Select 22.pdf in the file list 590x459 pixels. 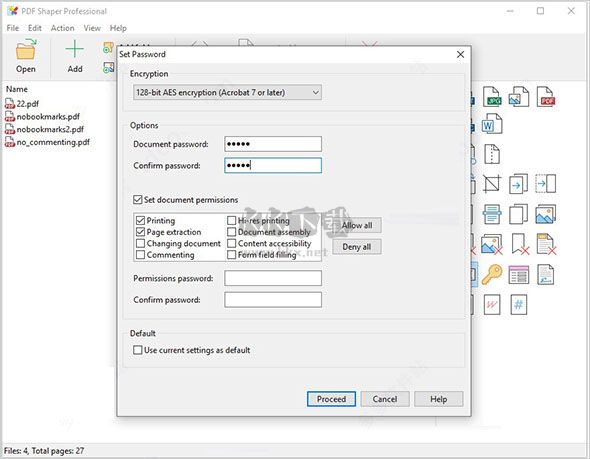click(22, 104)
